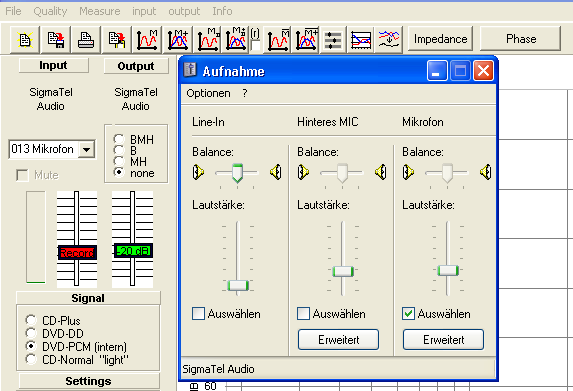Select DVD-DD signal option
Viewport: 573px width, 391px height.
[31, 333]
